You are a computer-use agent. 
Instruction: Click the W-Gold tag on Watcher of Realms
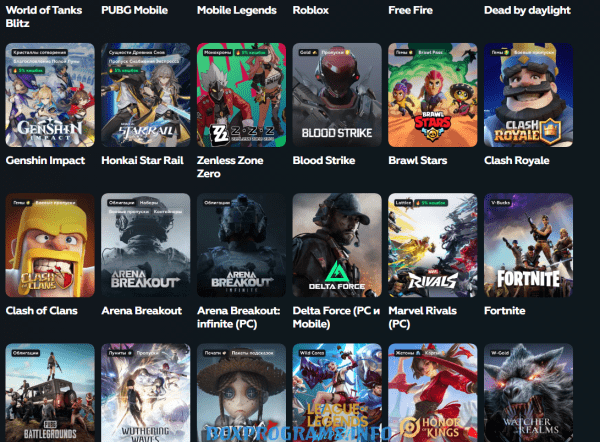coord(500,353)
